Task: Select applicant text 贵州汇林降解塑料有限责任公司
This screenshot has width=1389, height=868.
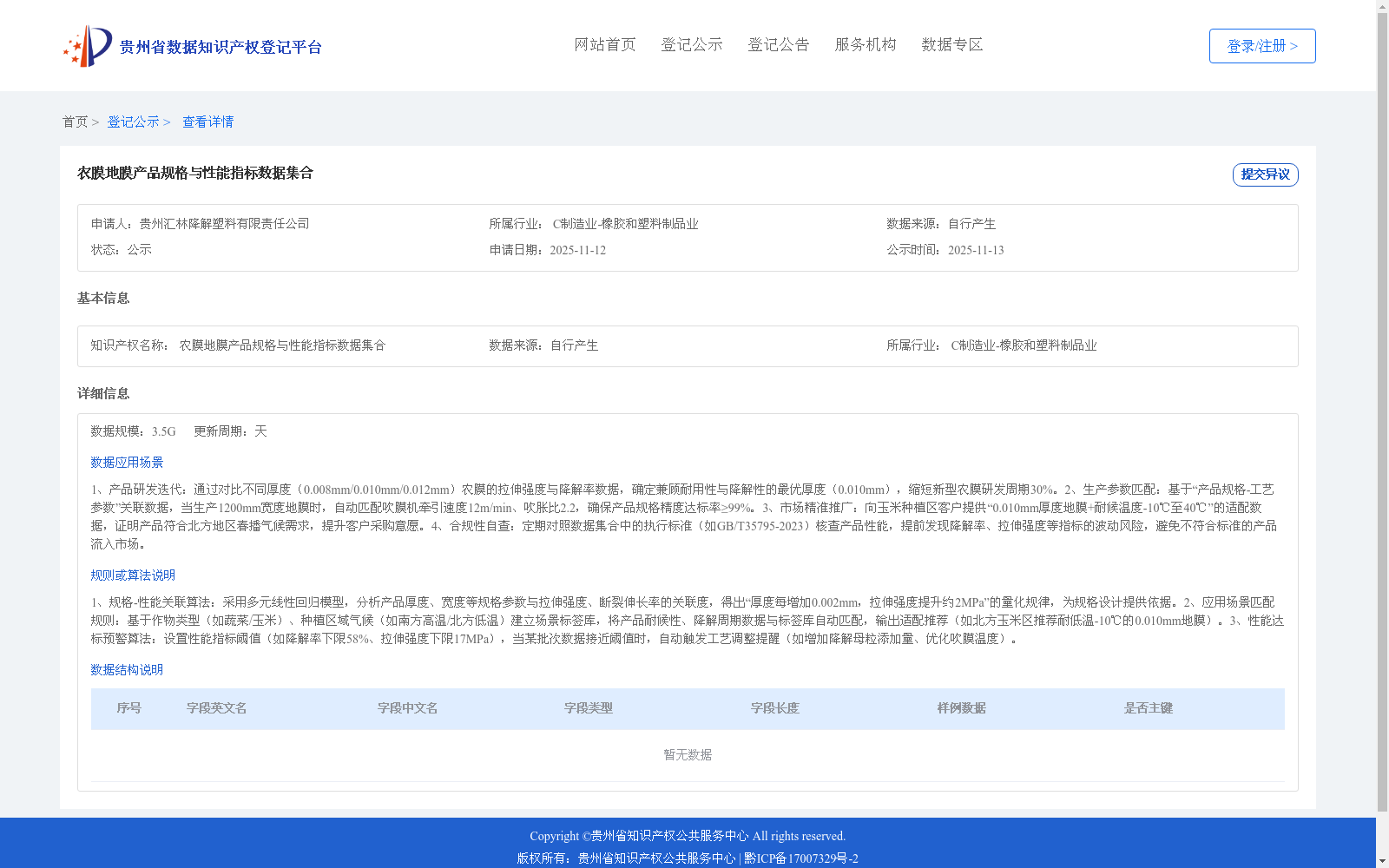Action: [x=224, y=224]
